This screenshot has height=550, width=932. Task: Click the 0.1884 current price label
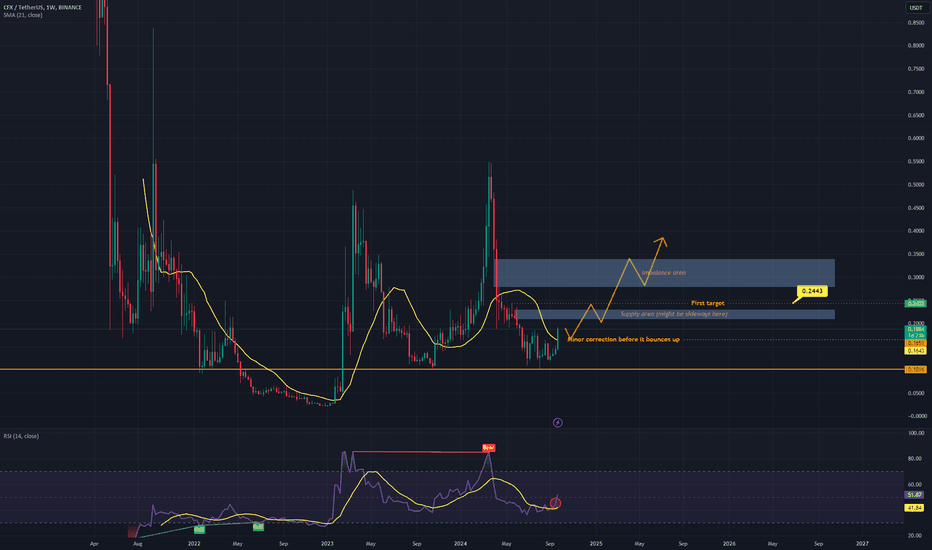coord(915,329)
